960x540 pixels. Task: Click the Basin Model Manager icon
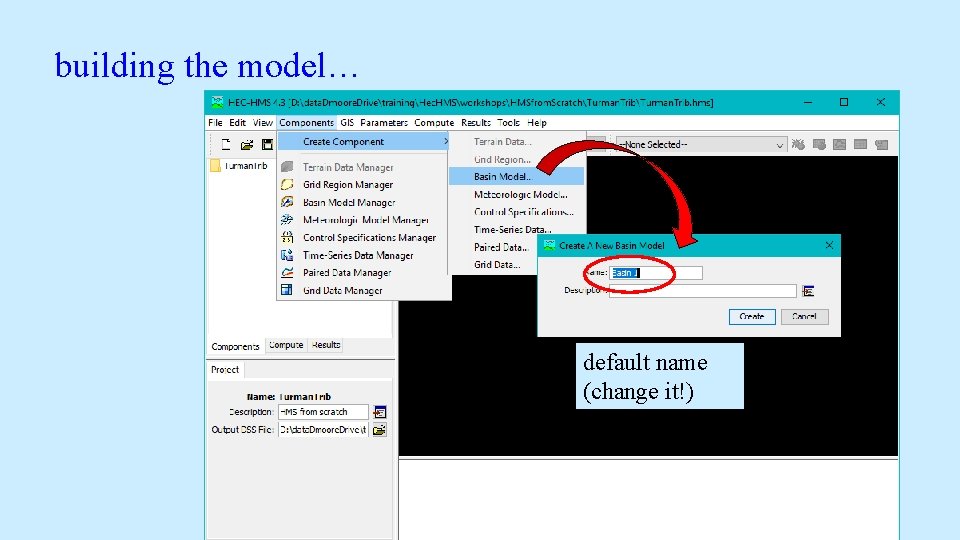click(x=287, y=202)
